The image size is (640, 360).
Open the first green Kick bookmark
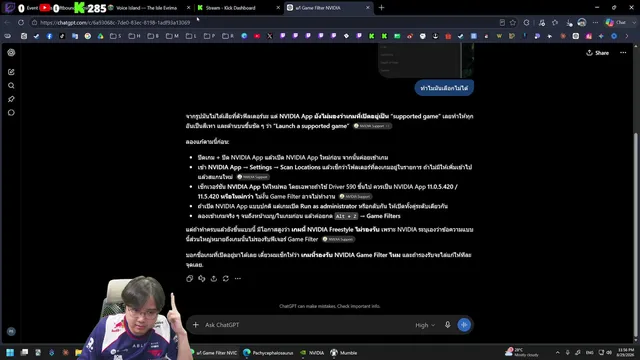(371, 36)
